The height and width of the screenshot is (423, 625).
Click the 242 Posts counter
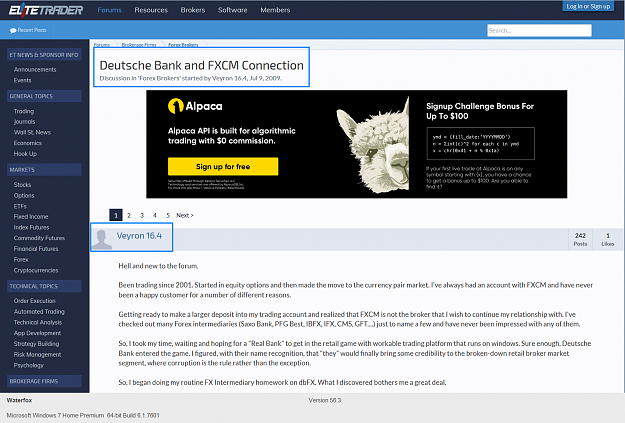tap(580, 239)
